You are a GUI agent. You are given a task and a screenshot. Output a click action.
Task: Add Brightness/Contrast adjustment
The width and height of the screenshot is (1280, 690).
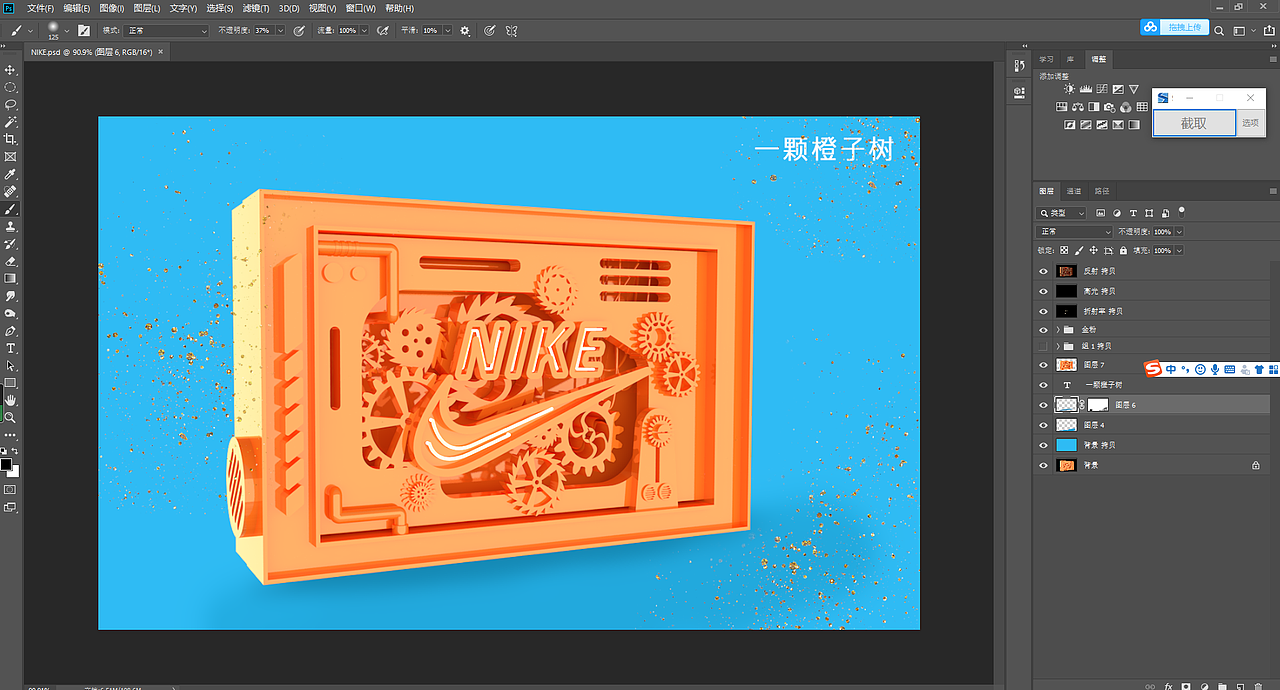pyautogui.click(x=1069, y=89)
